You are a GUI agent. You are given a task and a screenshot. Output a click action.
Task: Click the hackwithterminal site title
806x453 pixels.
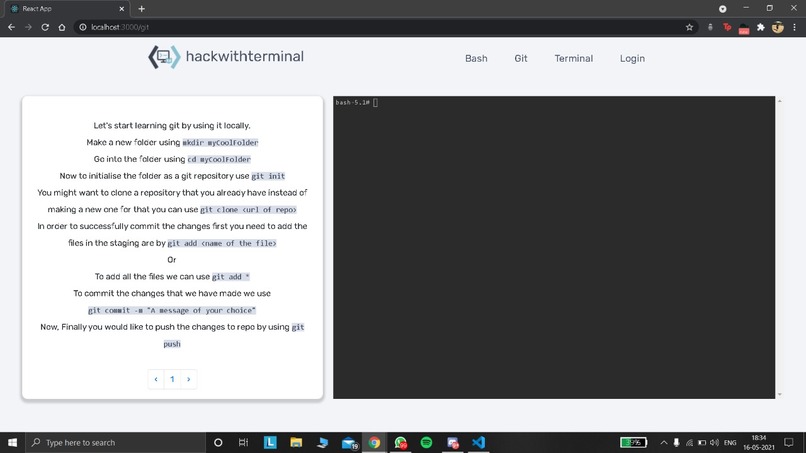tap(245, 57)
